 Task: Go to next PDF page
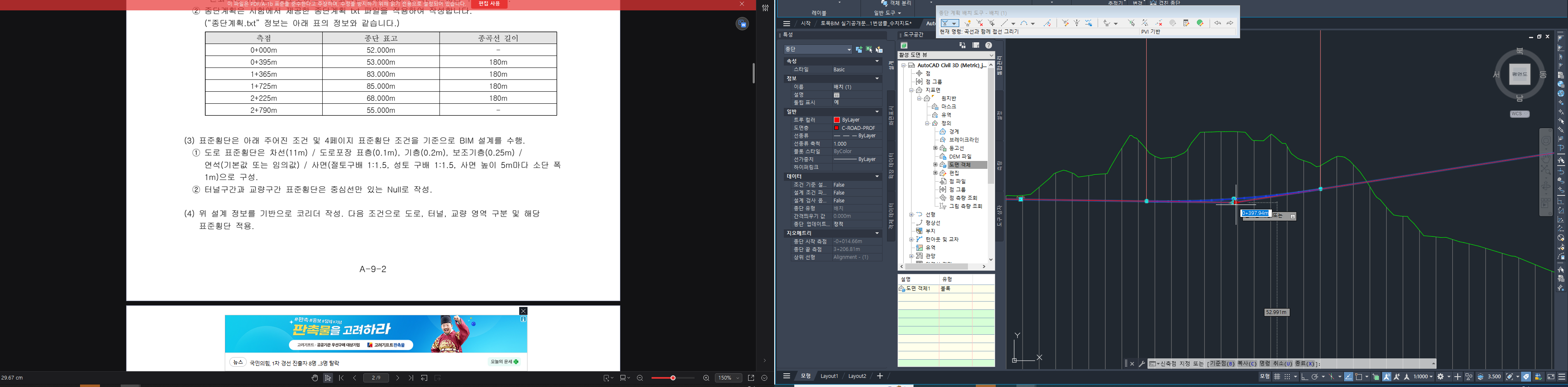[x=398, y=378]
